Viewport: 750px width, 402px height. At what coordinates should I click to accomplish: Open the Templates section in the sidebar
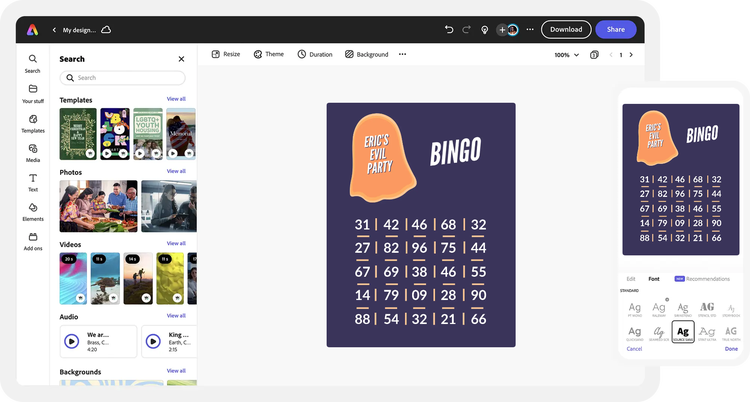(x=33, y=123)
